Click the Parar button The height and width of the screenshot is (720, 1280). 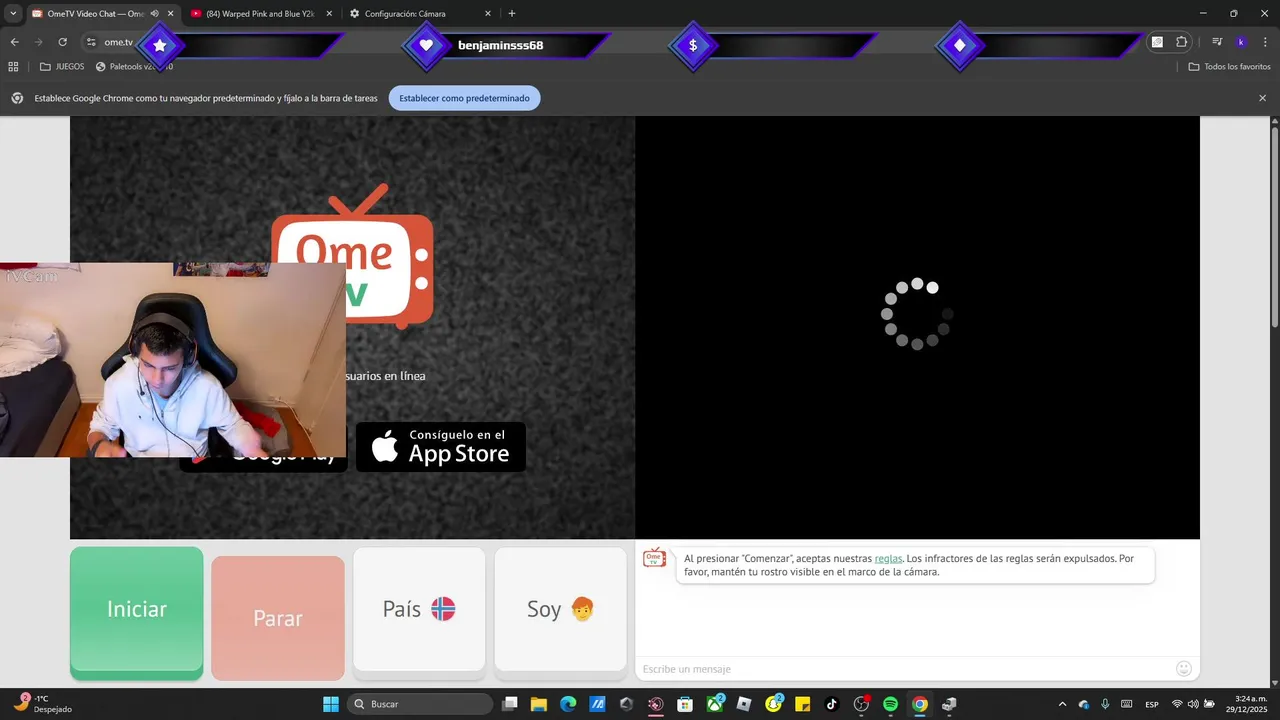[278, 618]
